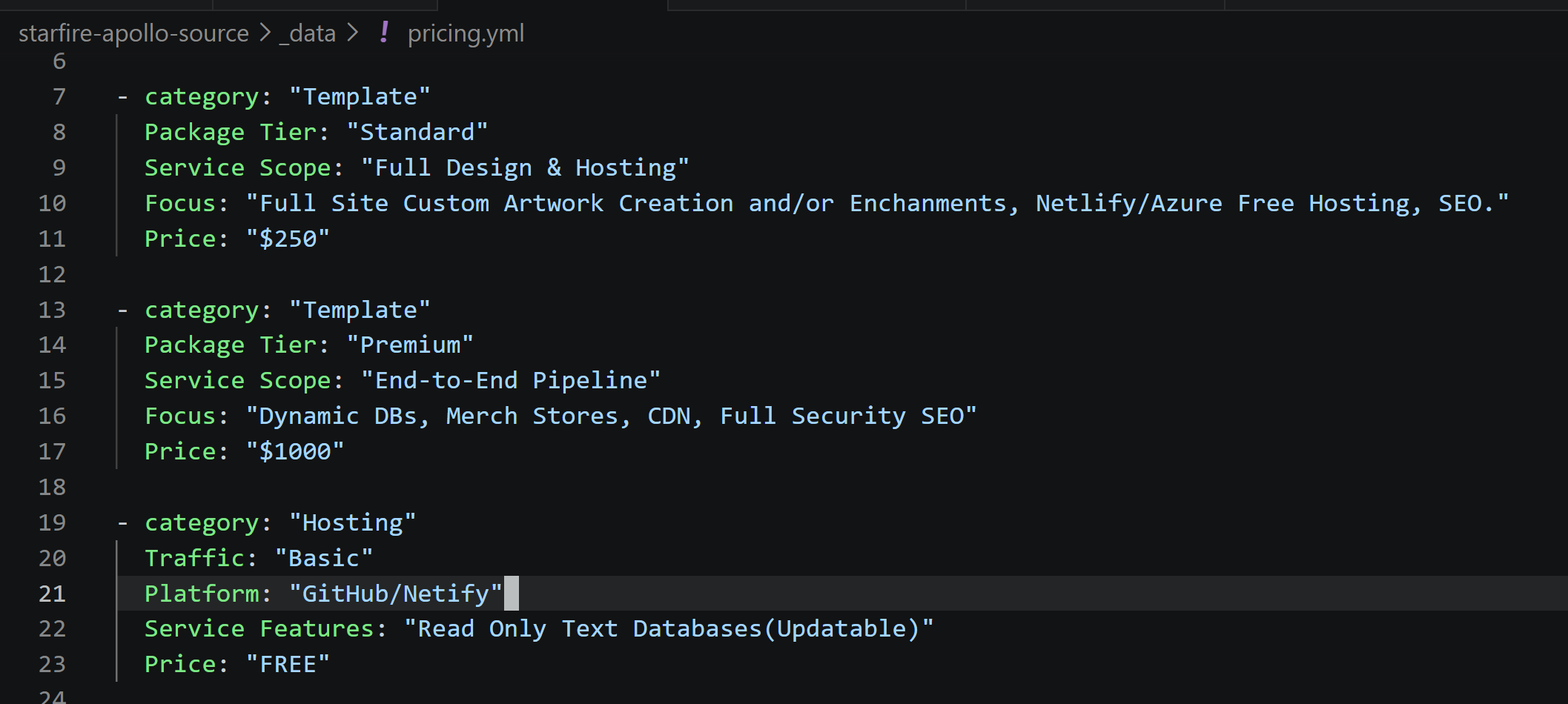1568x704 pixels.
Task: Click the "FREE" price value
Action: pyautogui.click(x=288, y=664)
